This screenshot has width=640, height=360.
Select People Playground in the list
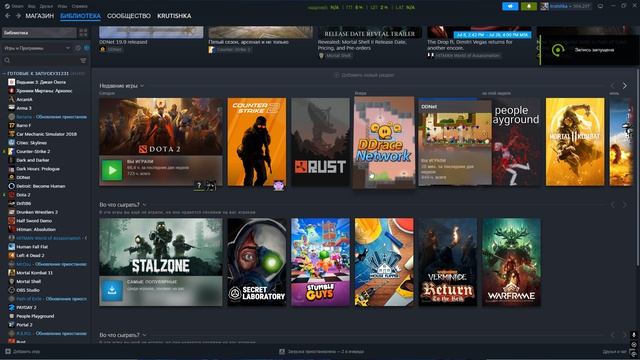(x=35, y=316)
